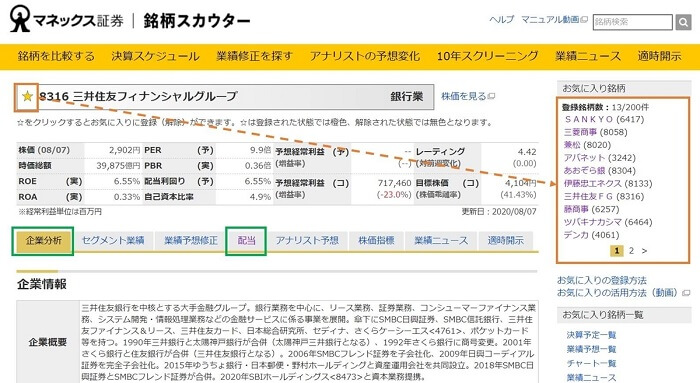Open favorite 藤商事 (6257)

pyautogui.click(x=592, y=209)
